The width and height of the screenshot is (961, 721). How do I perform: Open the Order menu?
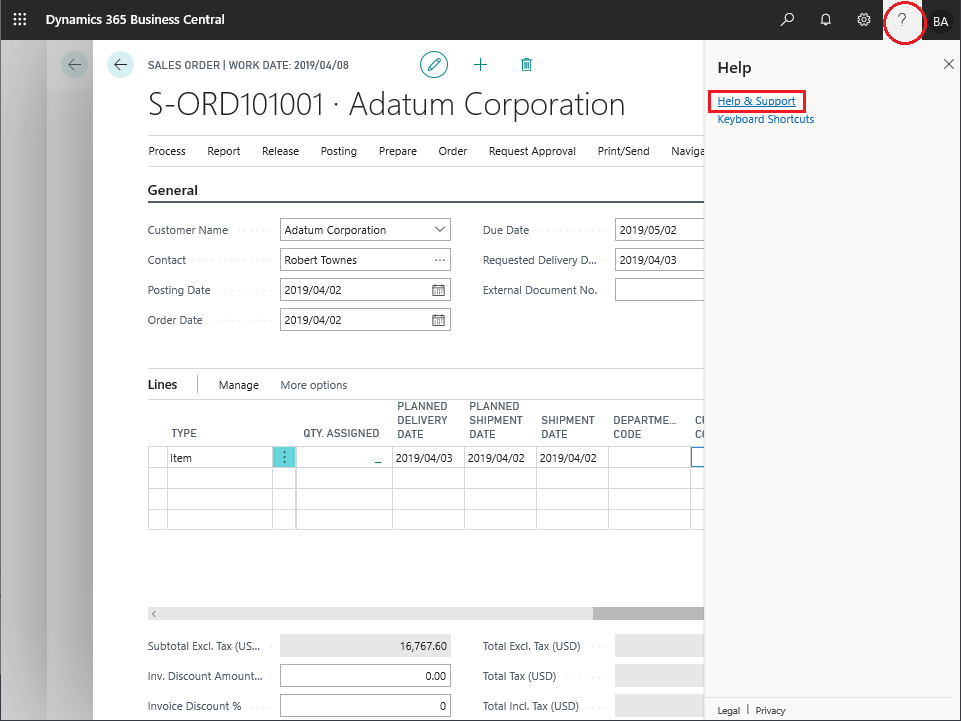coord(453,151)
